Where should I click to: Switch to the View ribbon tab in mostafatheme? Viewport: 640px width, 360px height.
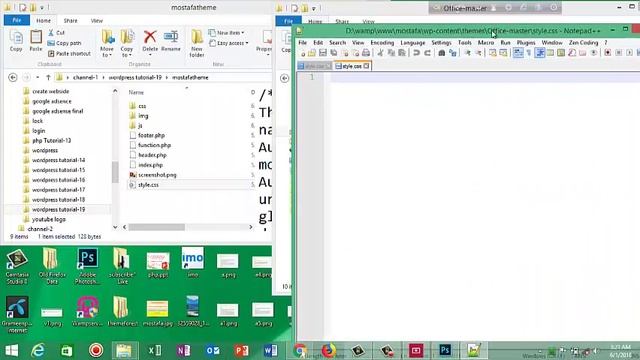(x=97, y=20)
